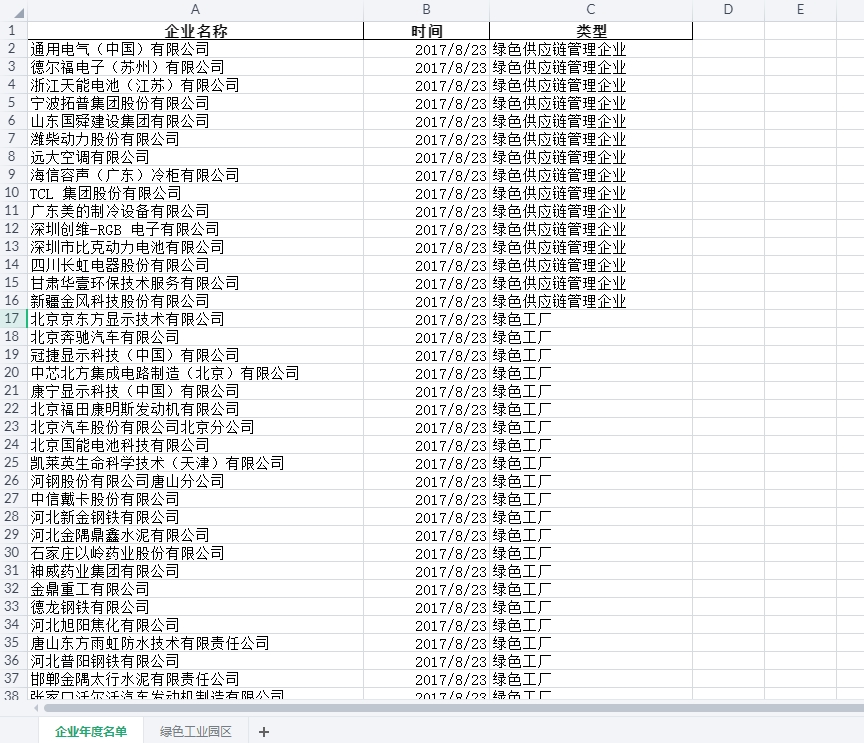Screen dimensions: 864x743
Task: Select cell 新疆金风科技股份有限公司
Action: pyautogui.click(x=196, y=301)
